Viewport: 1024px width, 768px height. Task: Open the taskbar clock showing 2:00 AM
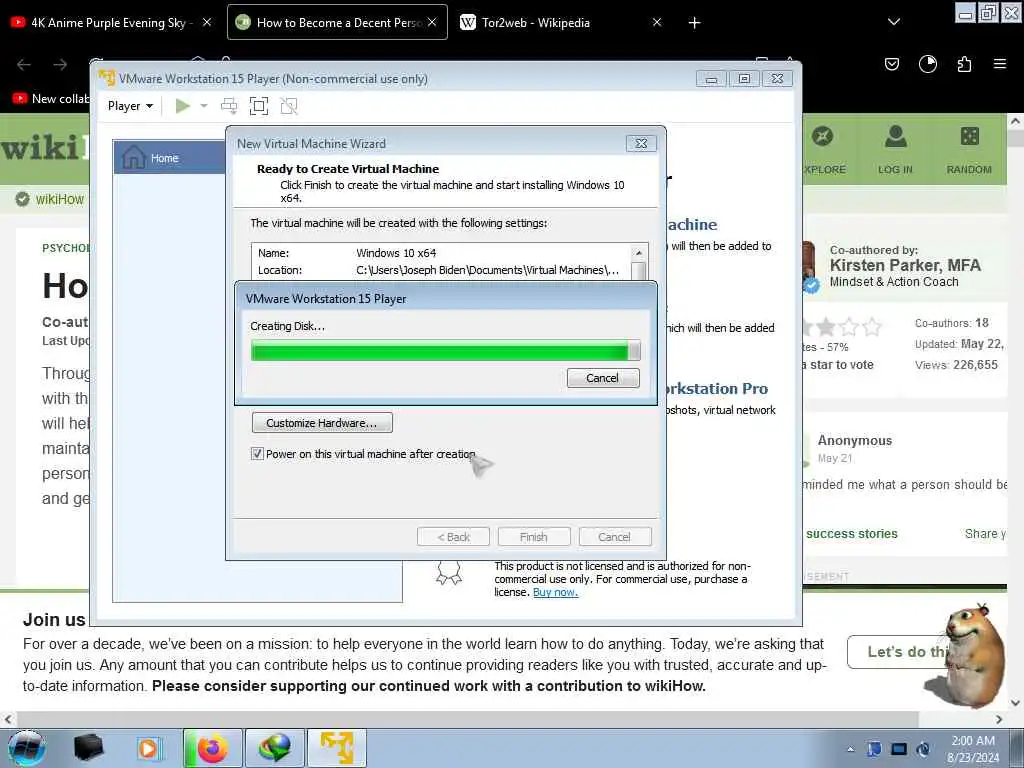(973, 749)
